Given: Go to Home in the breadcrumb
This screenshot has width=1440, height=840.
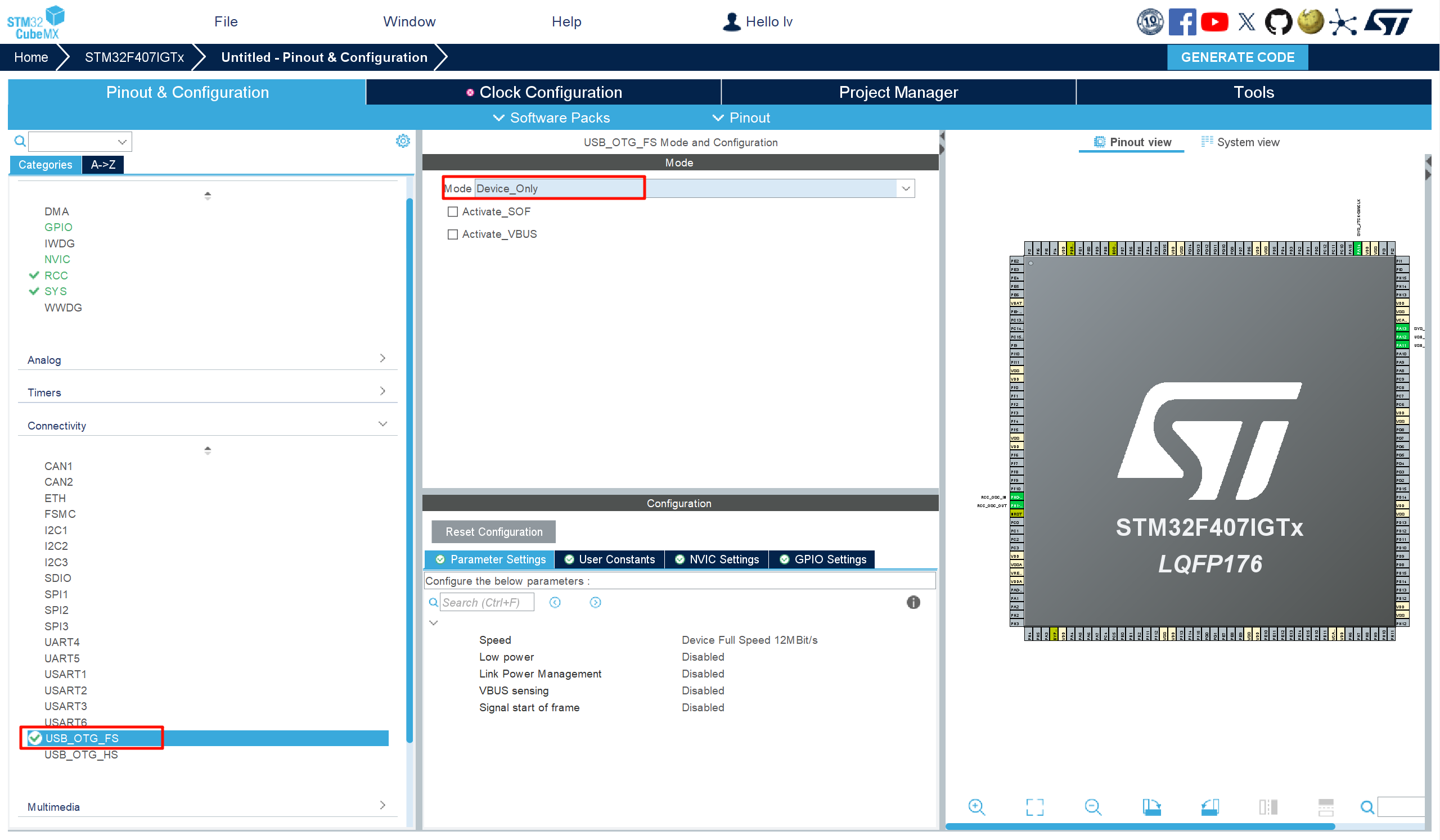Looking at the screenshot, I should click(31, 57).
